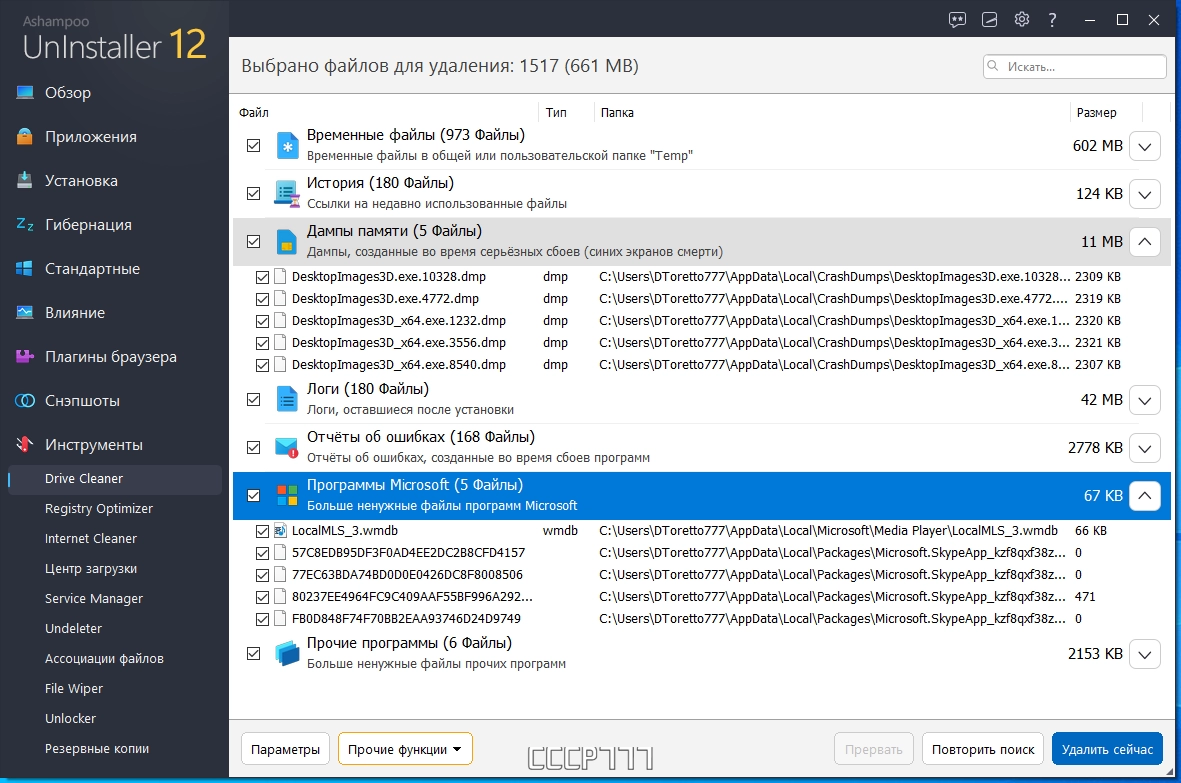Screen dimensions: 1181x783
Task: Open the feedback chat icon in title bar
Action: pos(958,19)
